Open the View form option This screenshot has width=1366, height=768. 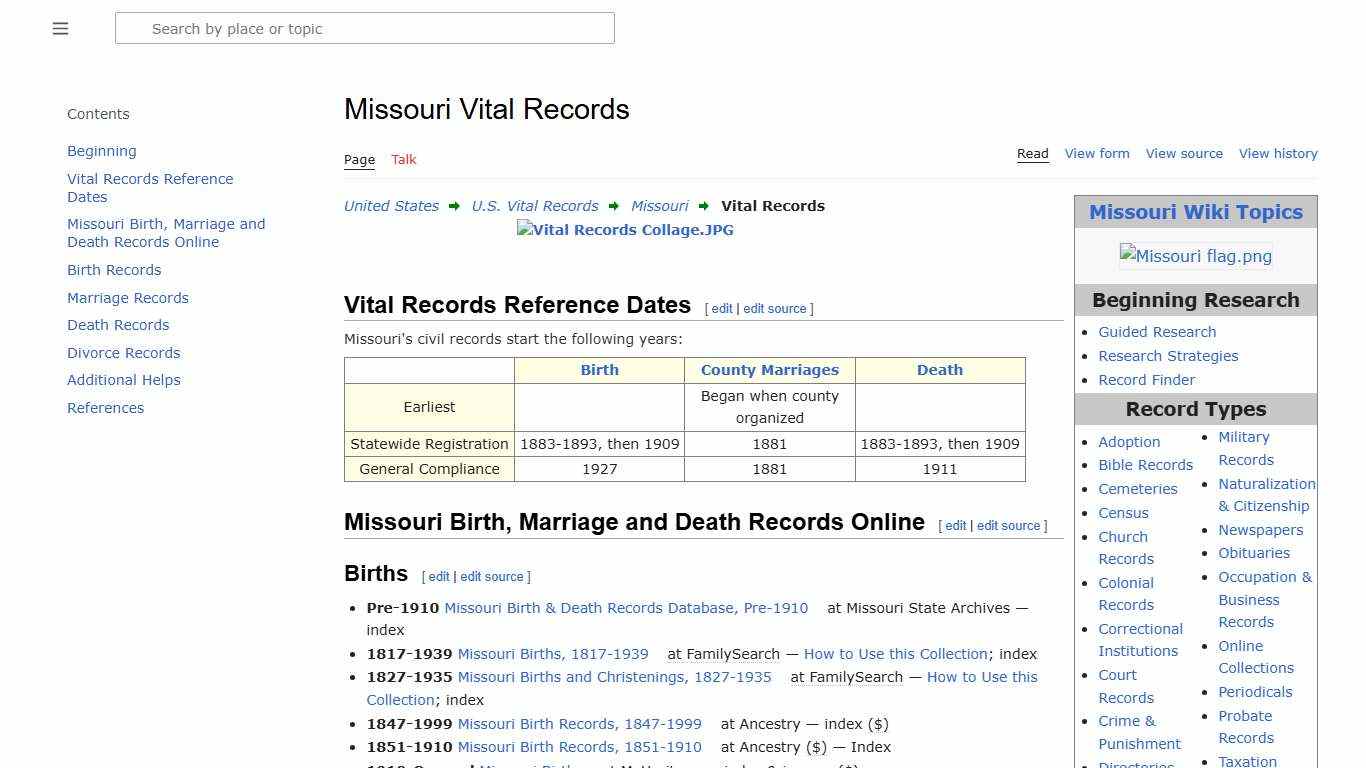coord(1096,153)
